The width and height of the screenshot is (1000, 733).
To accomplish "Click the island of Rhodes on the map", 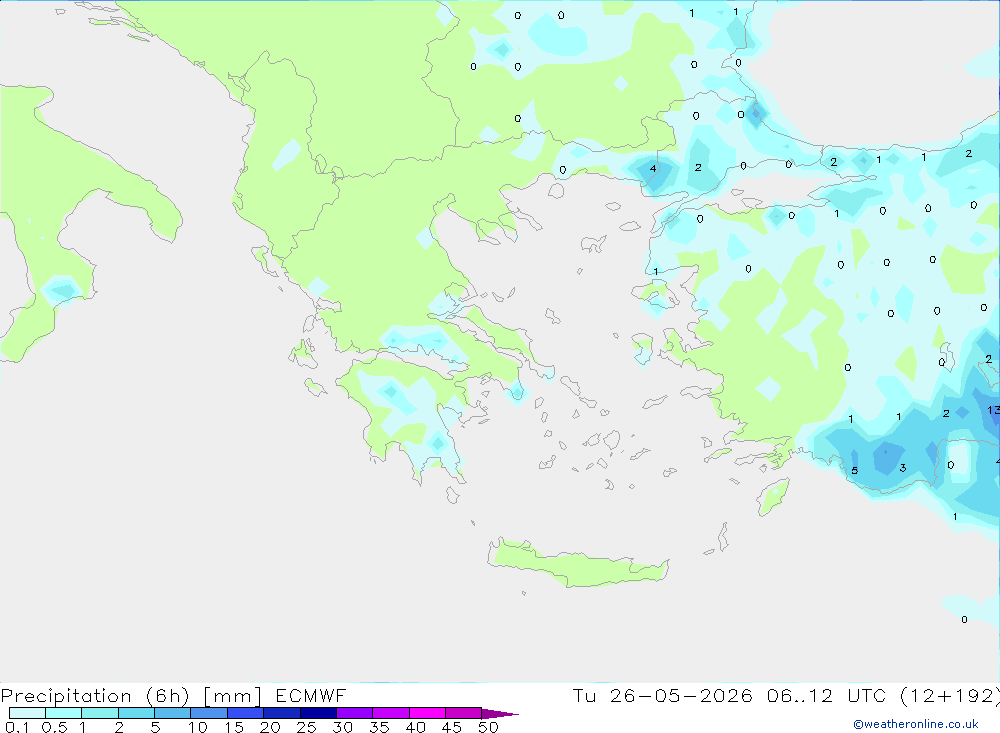I will click(x=773, y=498).
